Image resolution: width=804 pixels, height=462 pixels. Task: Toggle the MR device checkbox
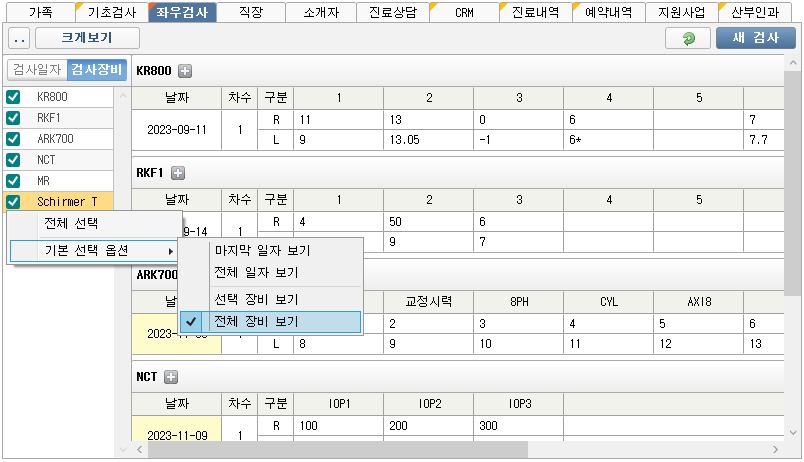pos(14,181)
